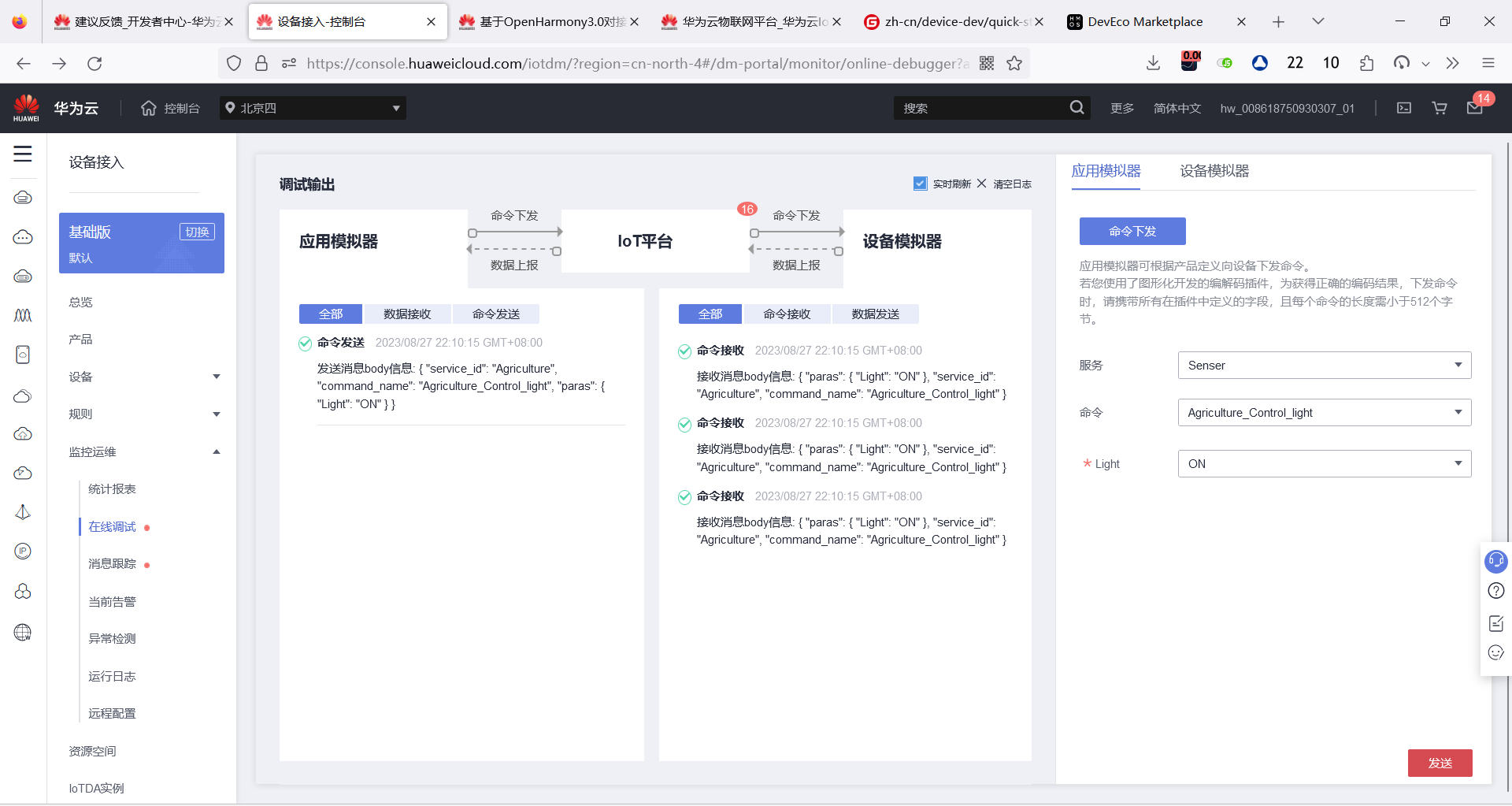Click the 切换 button on 基础版

tap(197, 232)
